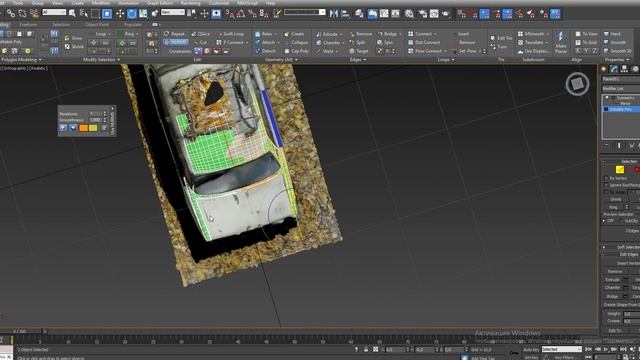Expand the Polygon Modeling panel arrow
Image resolution: width=640 pixels, height=360 pixels.
[40, 60]
